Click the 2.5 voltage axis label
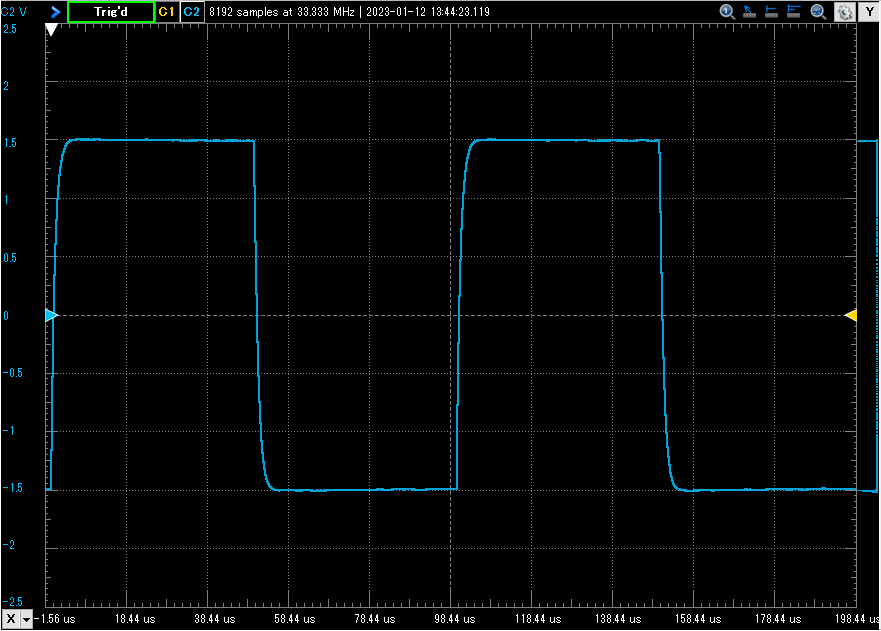881x631 pixels. pos(10,29)
